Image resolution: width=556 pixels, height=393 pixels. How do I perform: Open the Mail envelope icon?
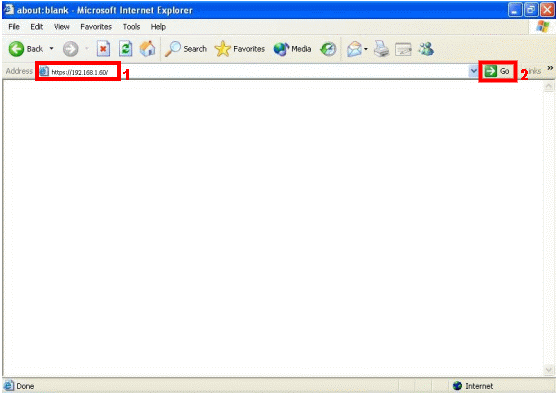[x=355, y=49]
